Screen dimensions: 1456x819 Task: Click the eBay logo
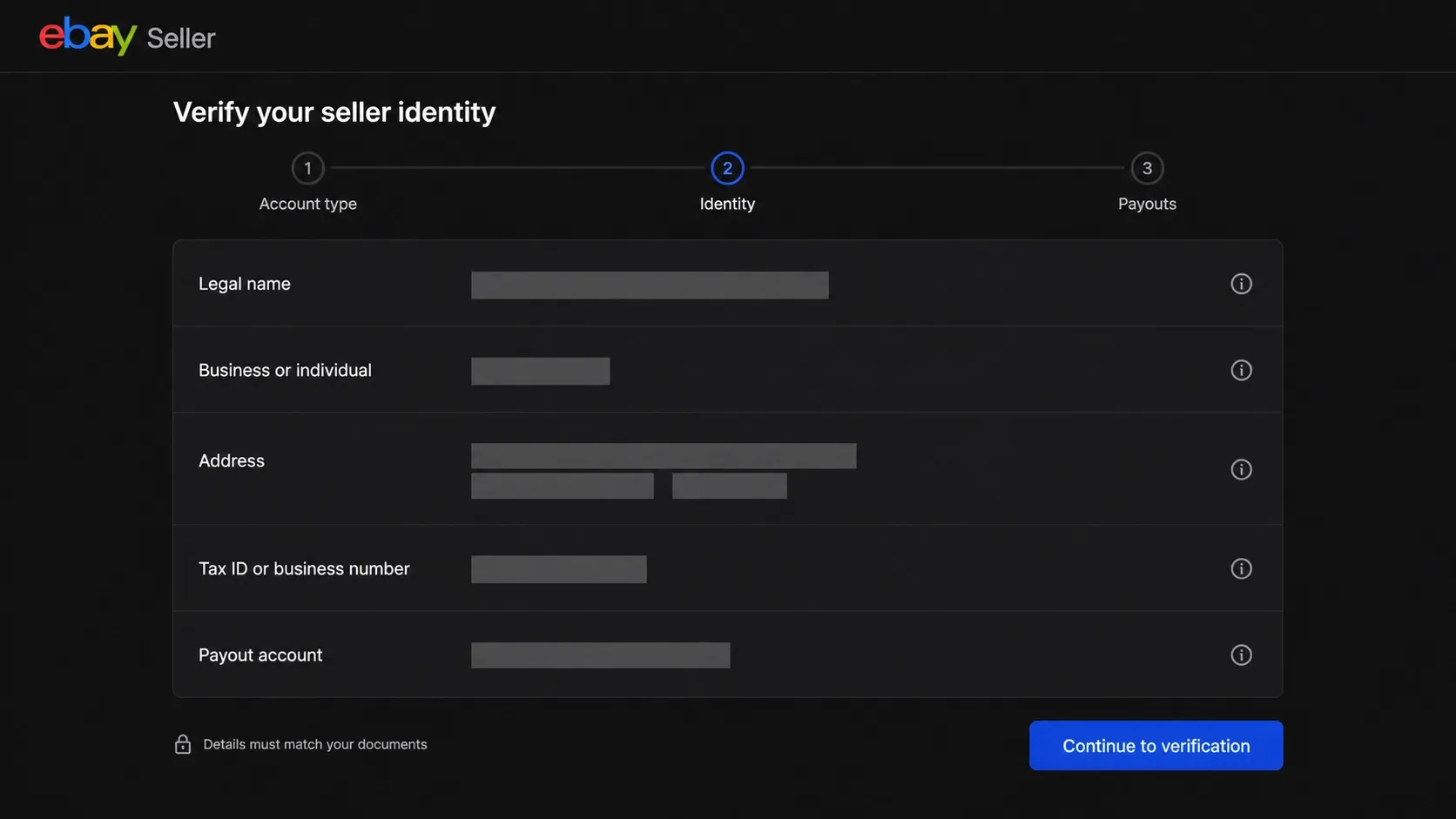[x=88, y=36]
